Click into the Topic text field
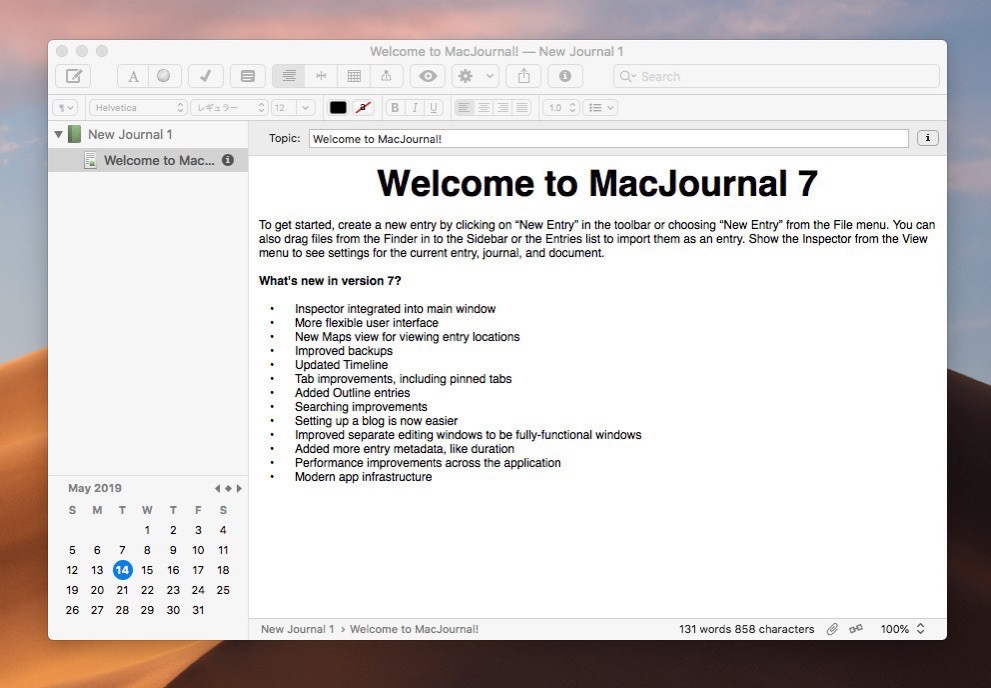991x688 pixels. tap(608, 139)
